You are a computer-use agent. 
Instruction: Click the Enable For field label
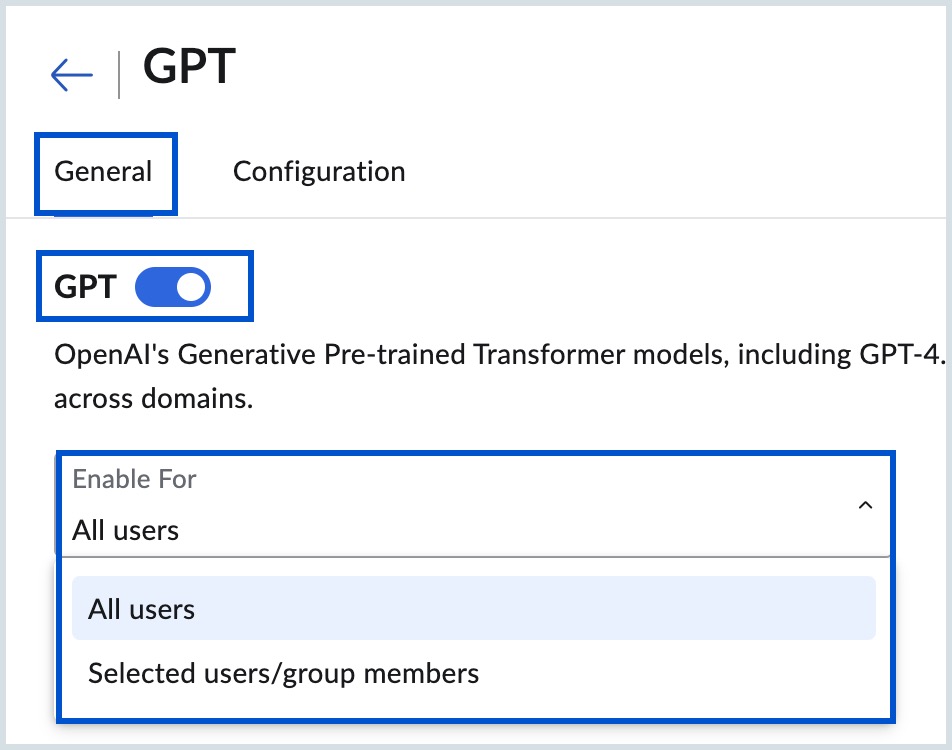(x=134, y=479)
